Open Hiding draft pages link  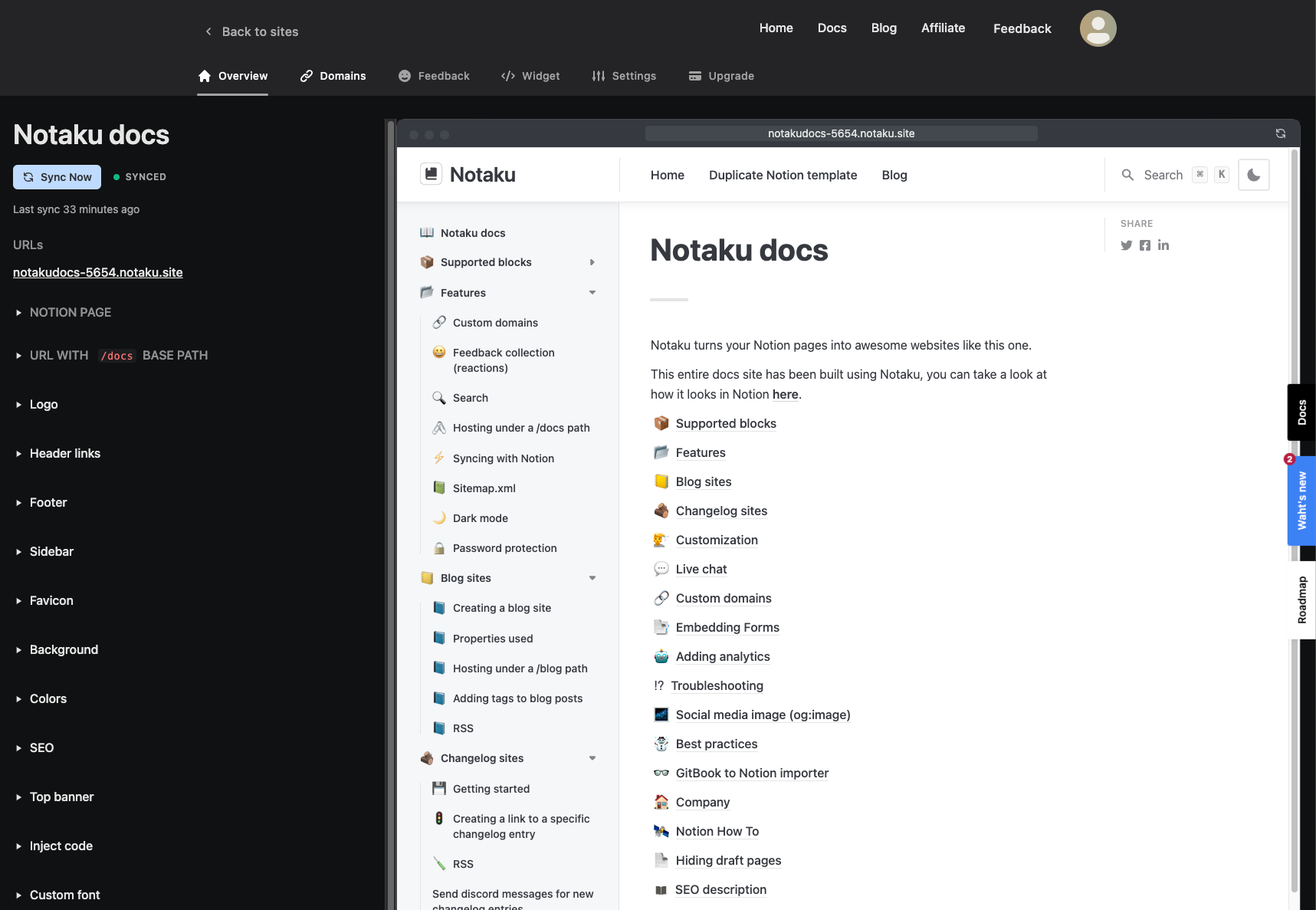point(728,860)
